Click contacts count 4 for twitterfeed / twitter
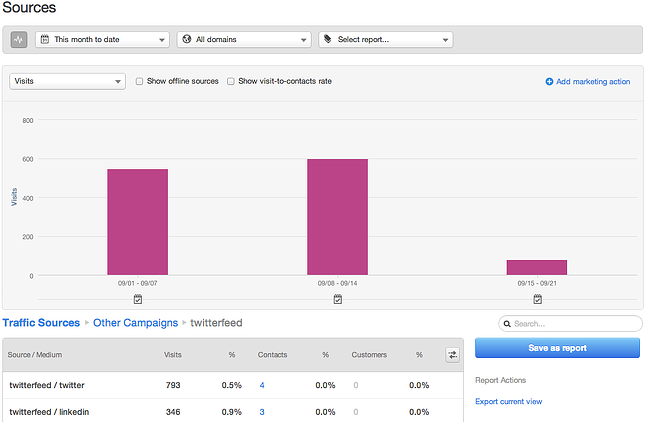 [x=262, y=385]
